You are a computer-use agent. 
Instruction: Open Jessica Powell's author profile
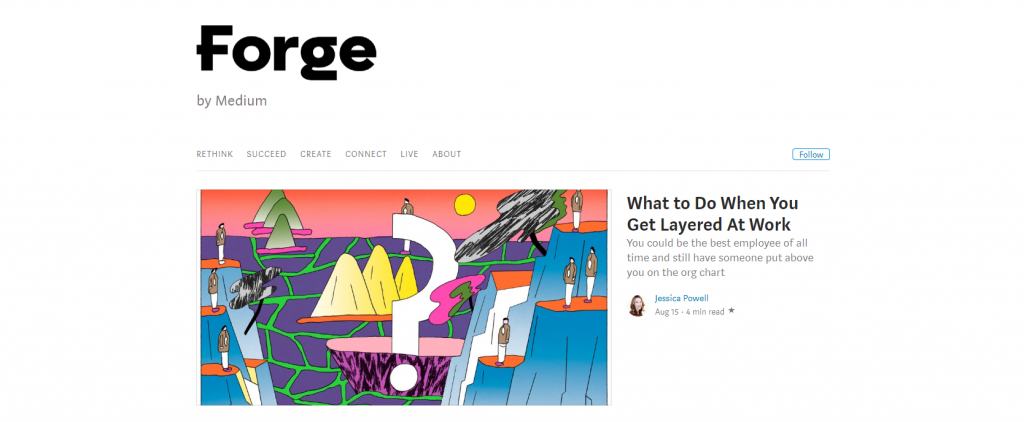pyautogui.click(x=682, y=299)
